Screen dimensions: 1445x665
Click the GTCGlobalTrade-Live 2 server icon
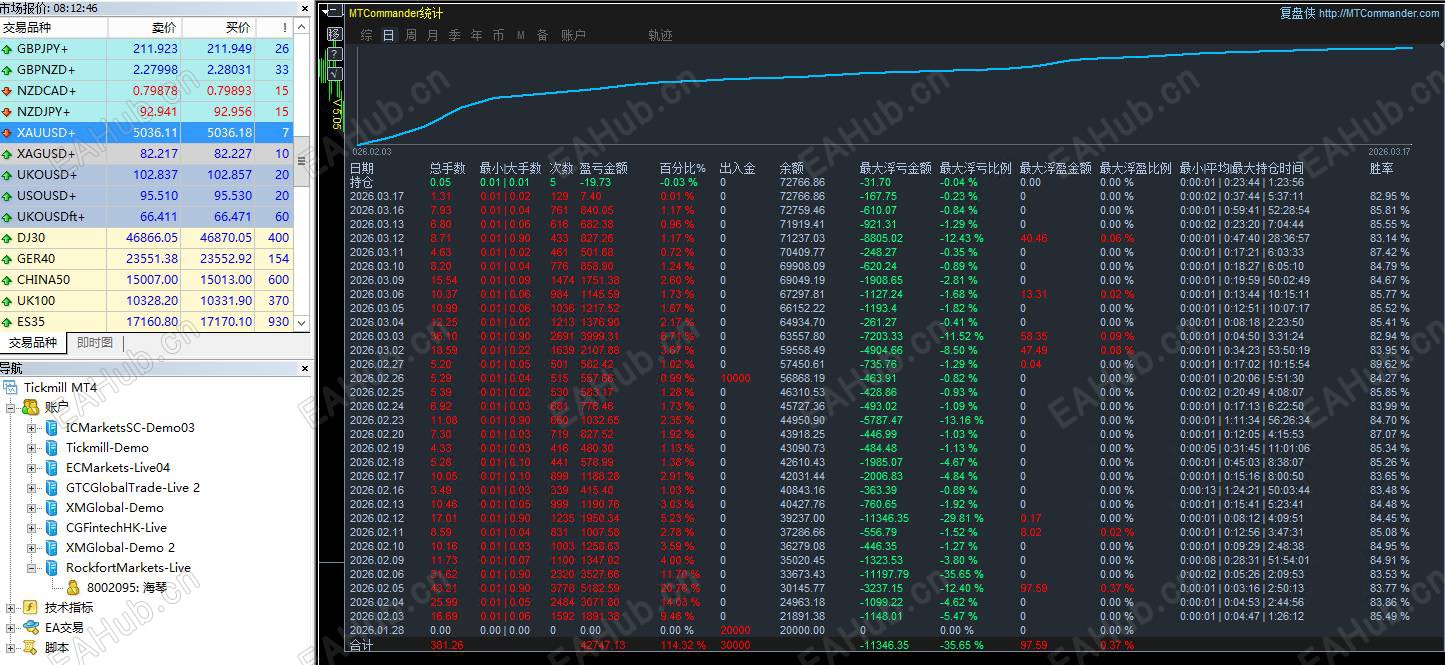pos(51,487)
